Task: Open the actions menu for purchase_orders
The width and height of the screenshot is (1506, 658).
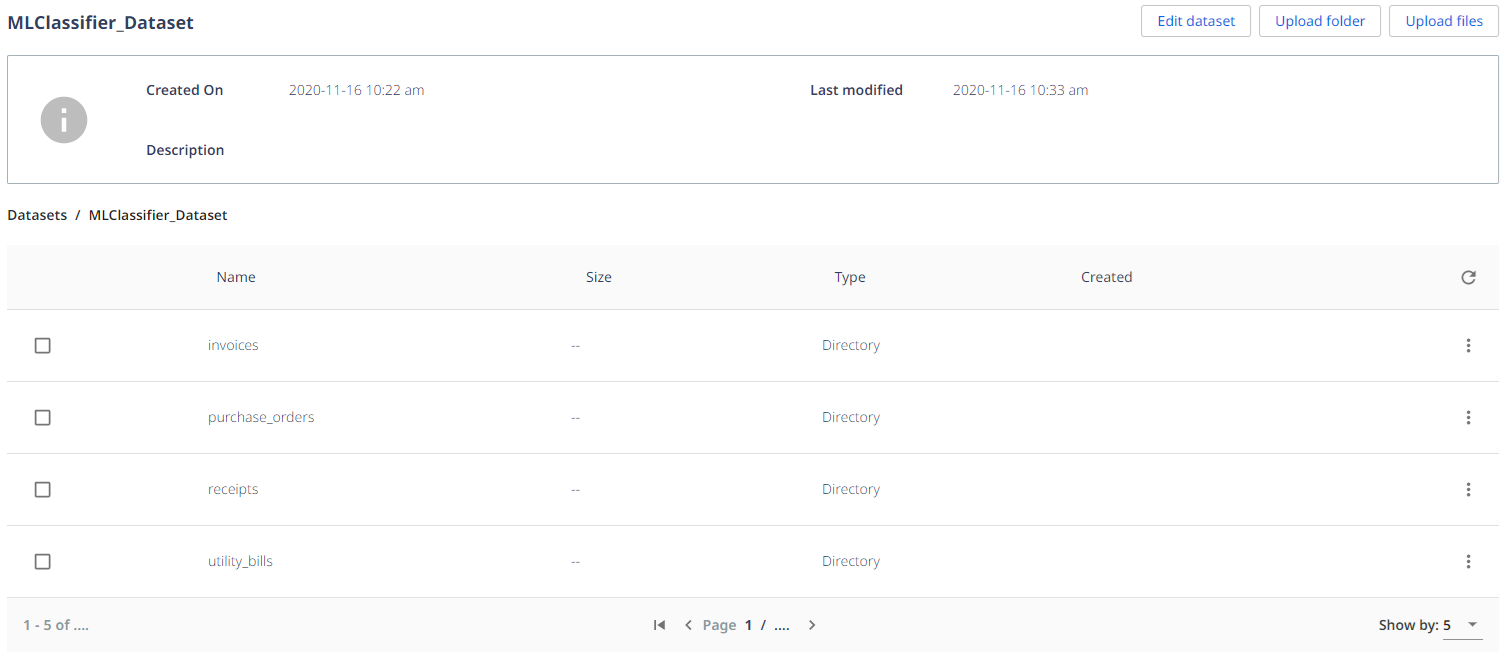Action: pos(1468,417)
